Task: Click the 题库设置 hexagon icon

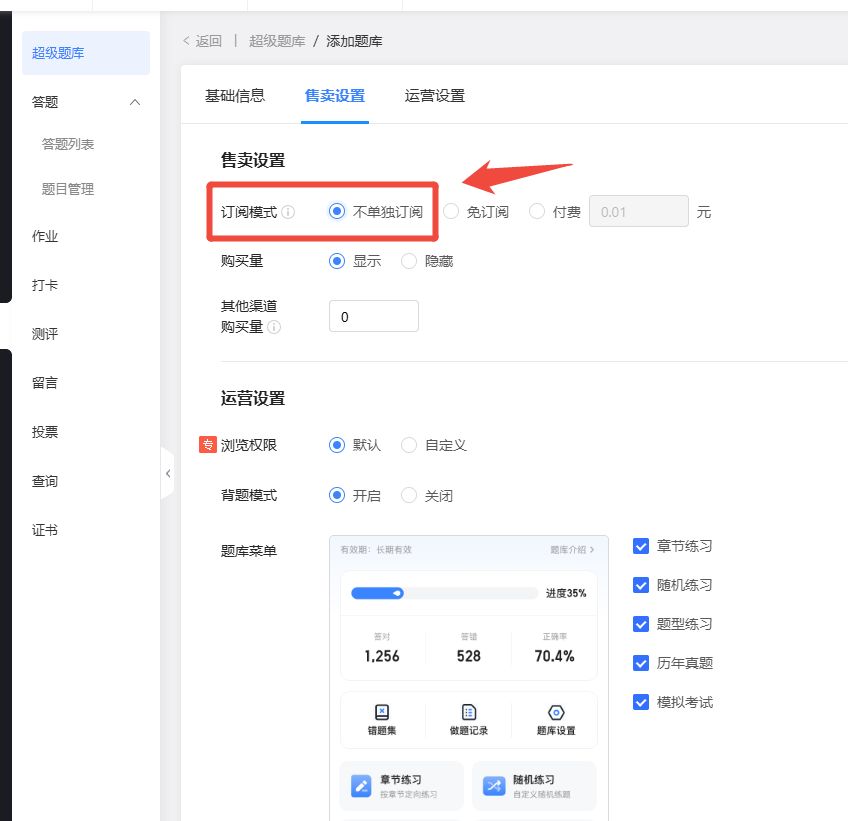Action: 556,713
